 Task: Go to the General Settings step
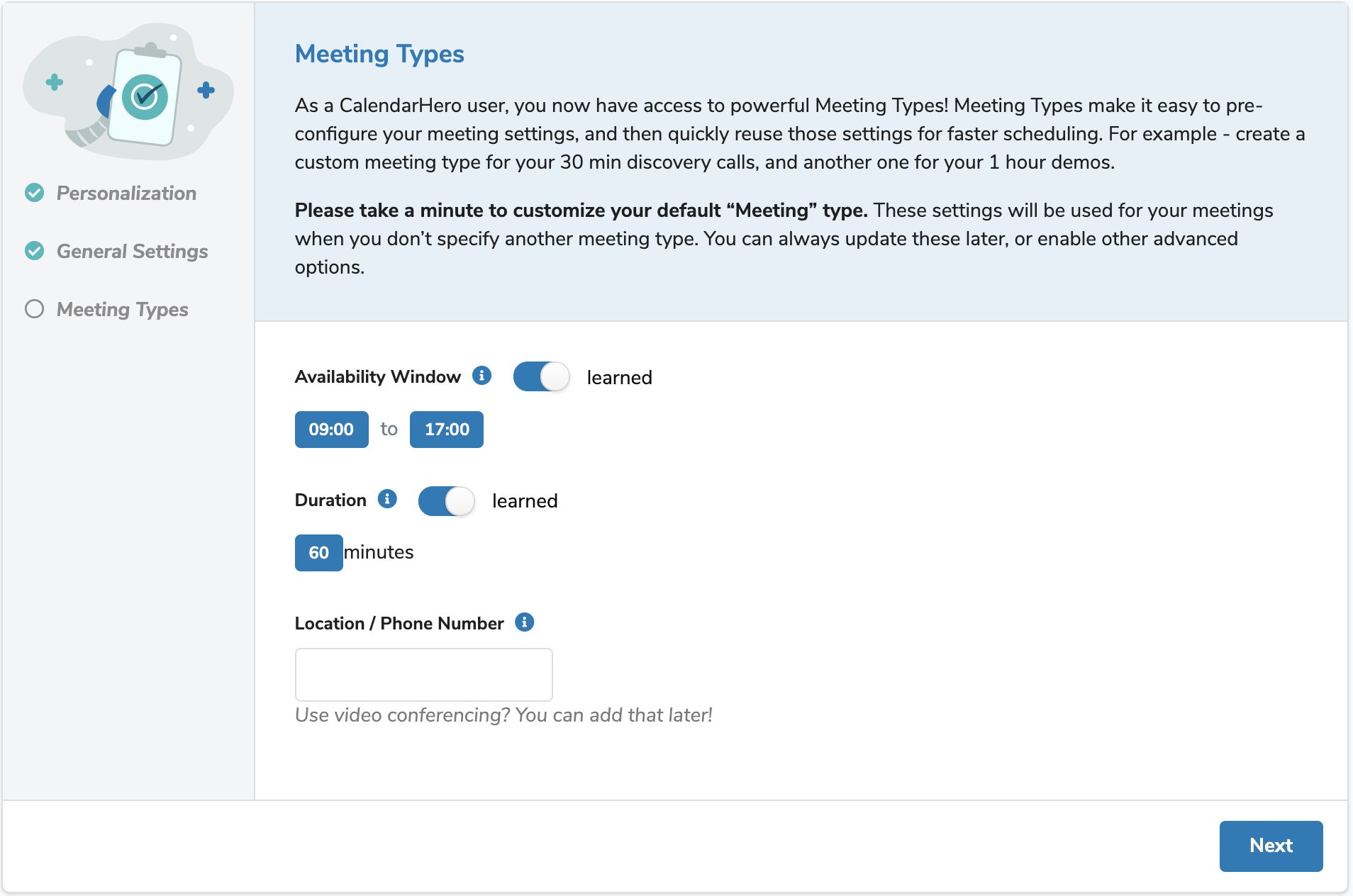pos(133,251)
